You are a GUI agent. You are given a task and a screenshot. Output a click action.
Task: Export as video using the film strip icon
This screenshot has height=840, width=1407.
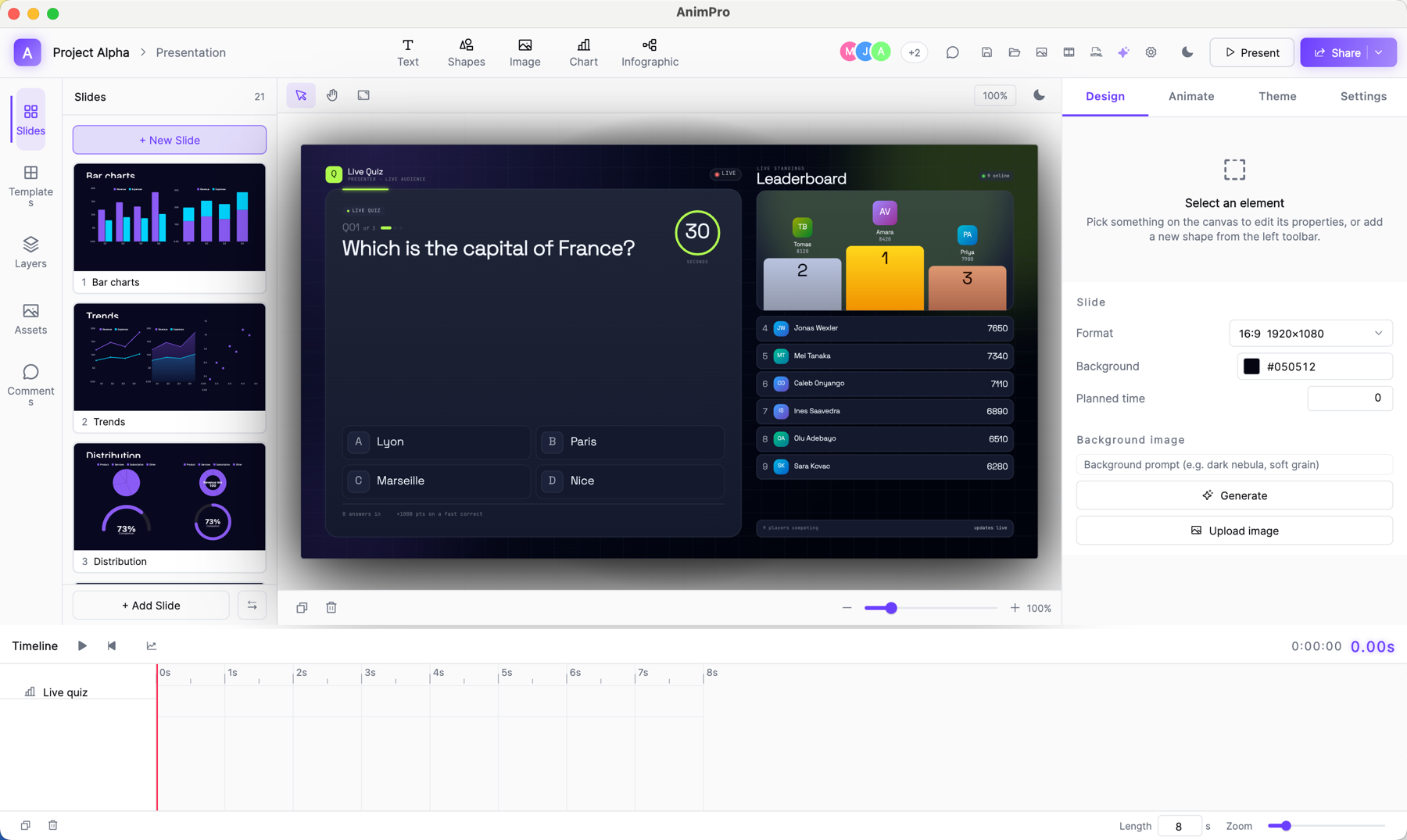coord(1069,52)
